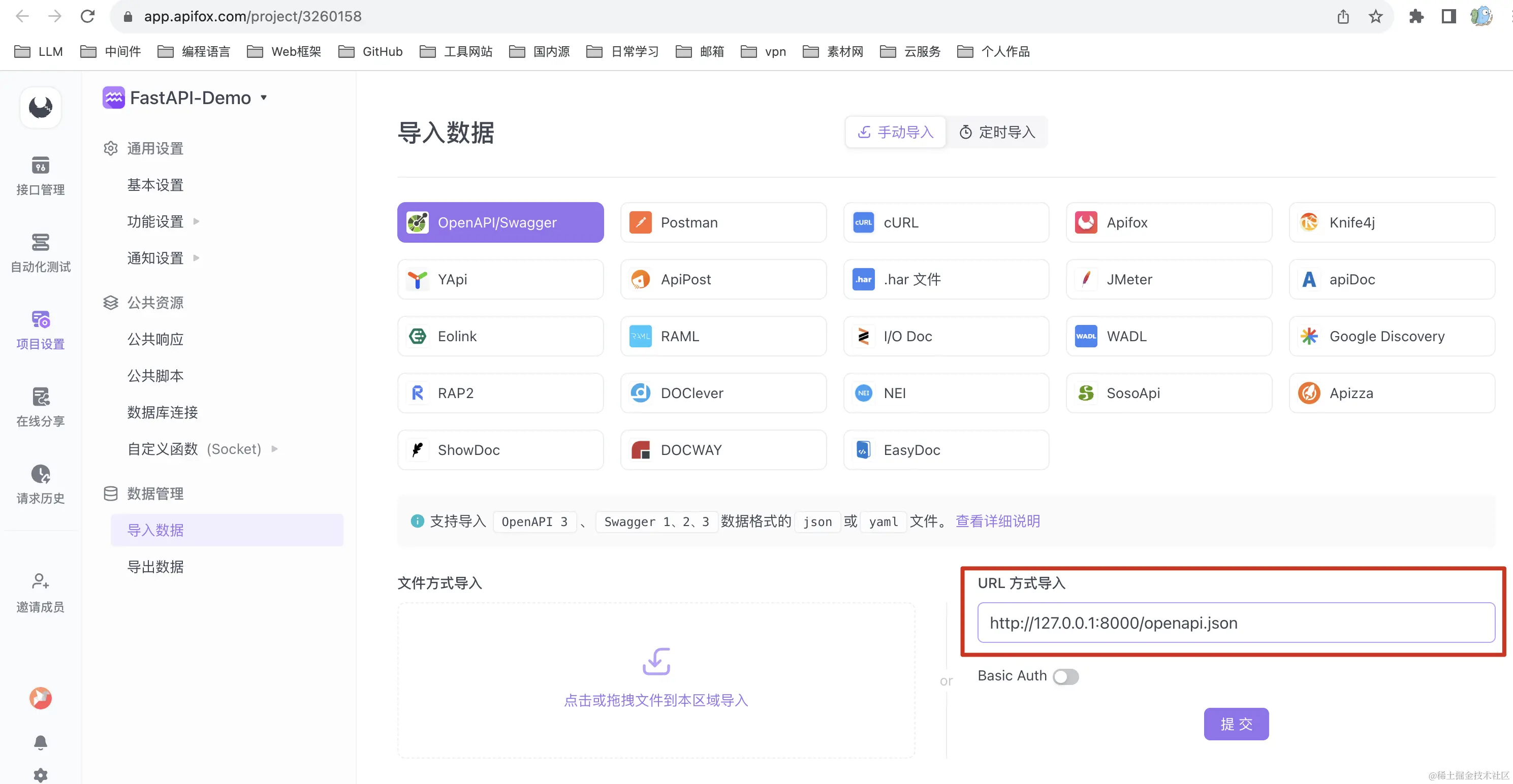Select Apizza import format

pos(1392,393)
